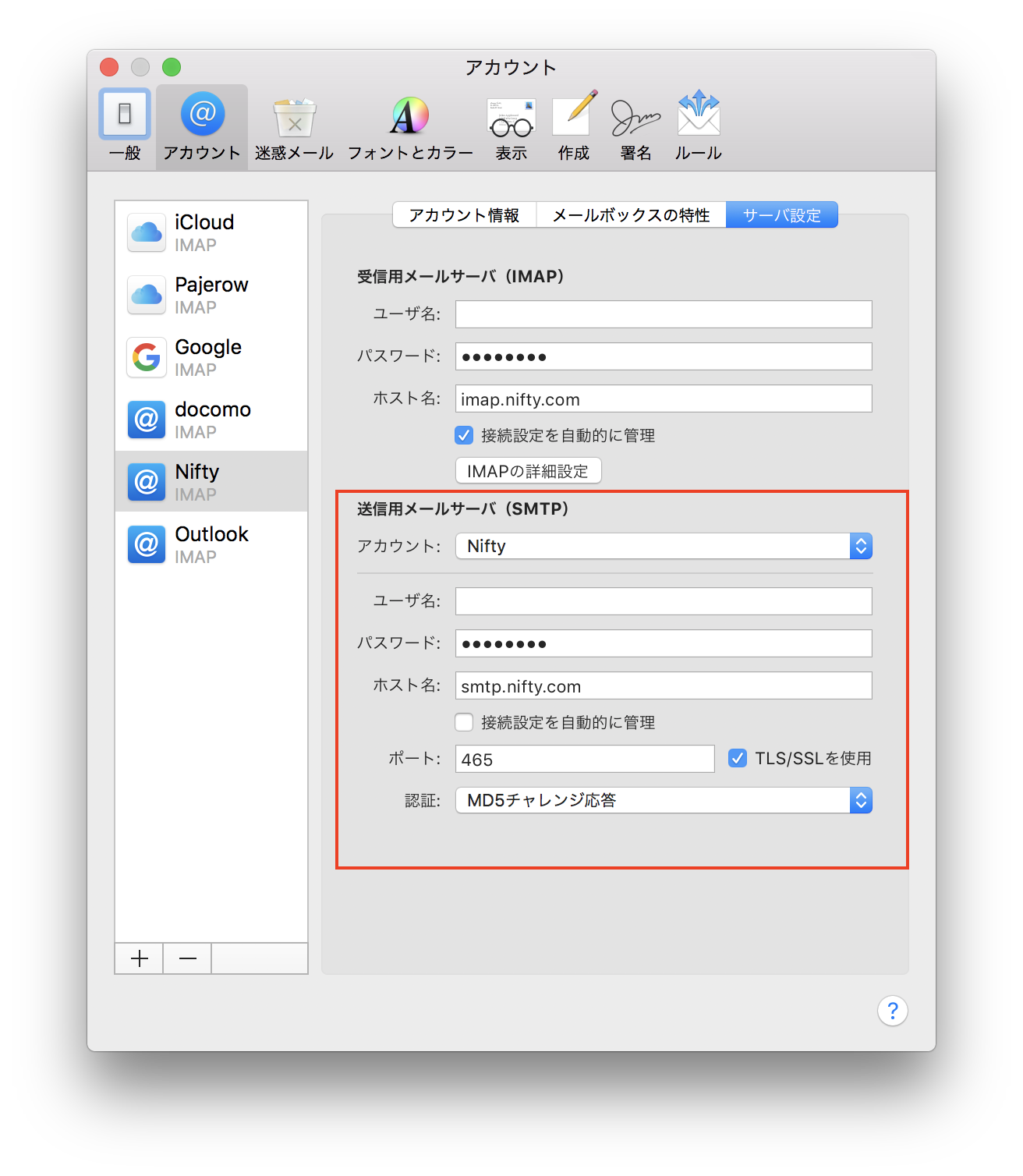Select the Pajerow account cloud icon

pos(147,295)
